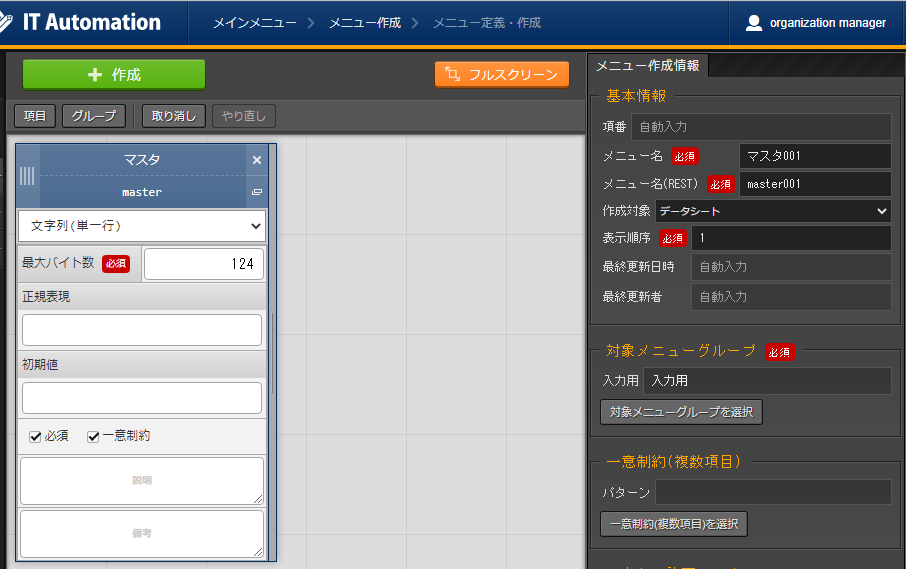Image resolution: width=906 pixels, height=569 pixels.
Task: Go to メインメニュー in breadcrumb
Action: click(254, 22)
